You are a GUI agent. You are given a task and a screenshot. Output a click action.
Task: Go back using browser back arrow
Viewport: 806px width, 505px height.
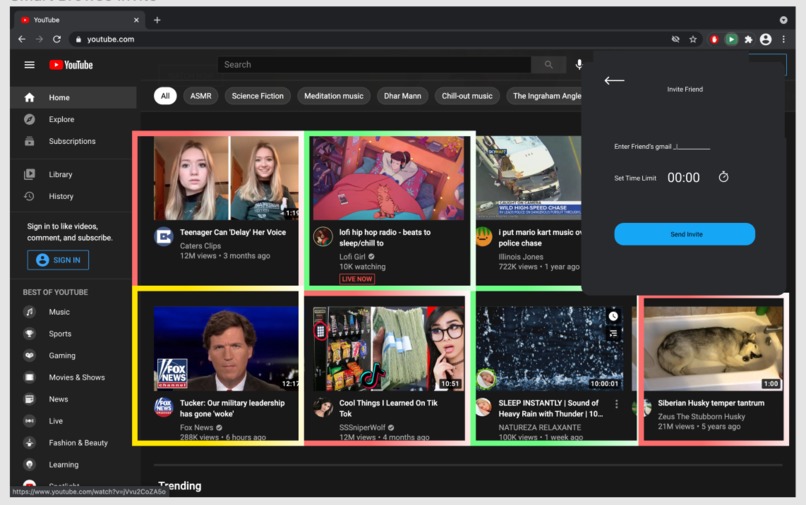click(x=22, y=39)
